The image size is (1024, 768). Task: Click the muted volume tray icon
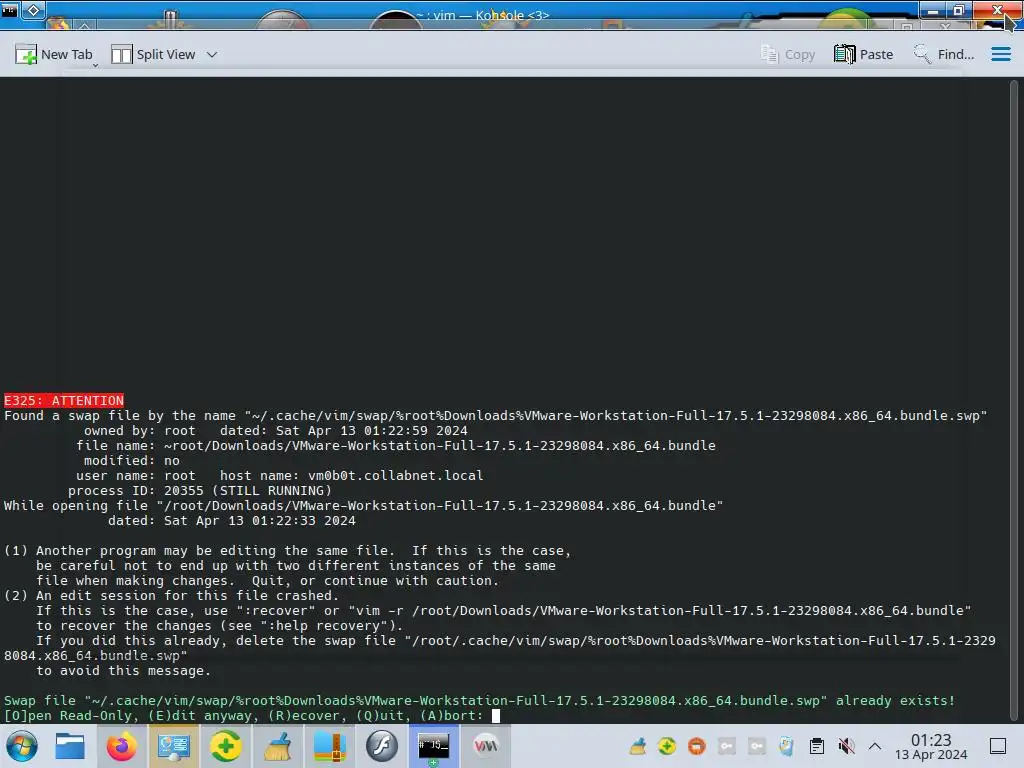(846, 746)
